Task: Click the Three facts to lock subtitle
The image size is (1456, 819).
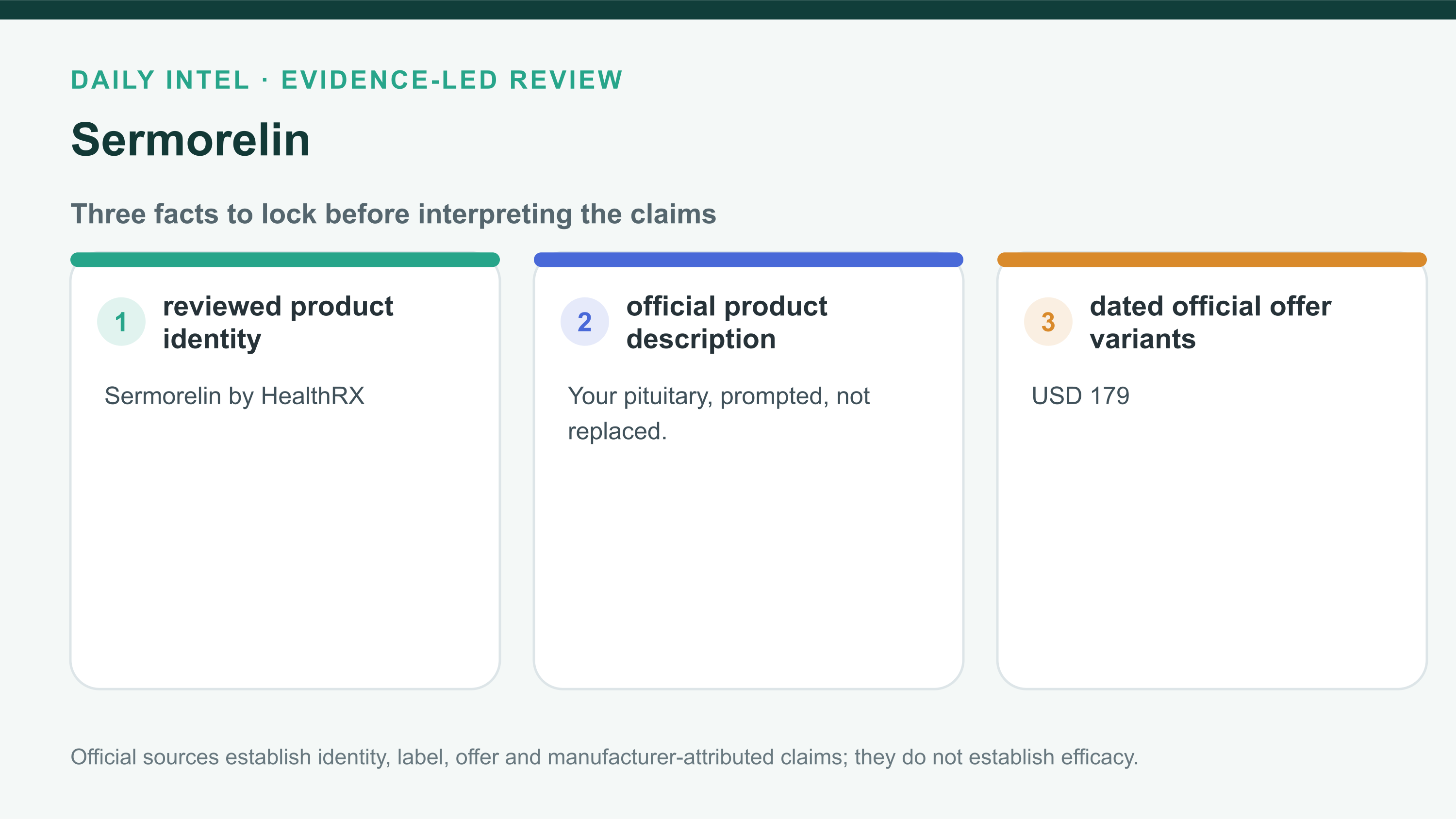Action: tap(394, 214)
